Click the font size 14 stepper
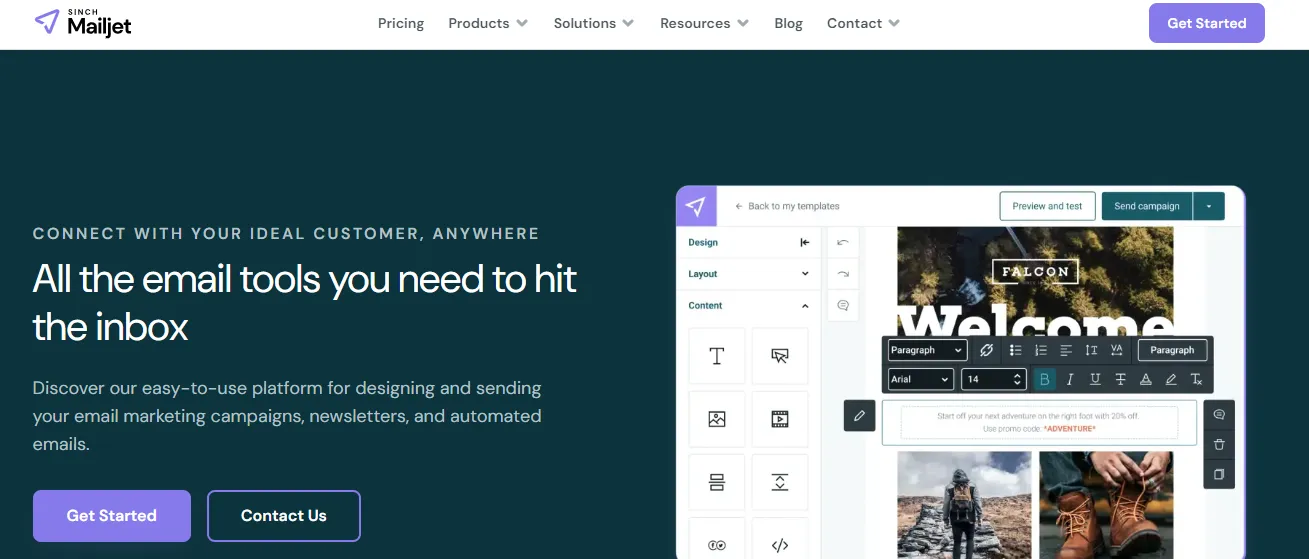This screenshot has height=559, width=1309. coord(994,379)
